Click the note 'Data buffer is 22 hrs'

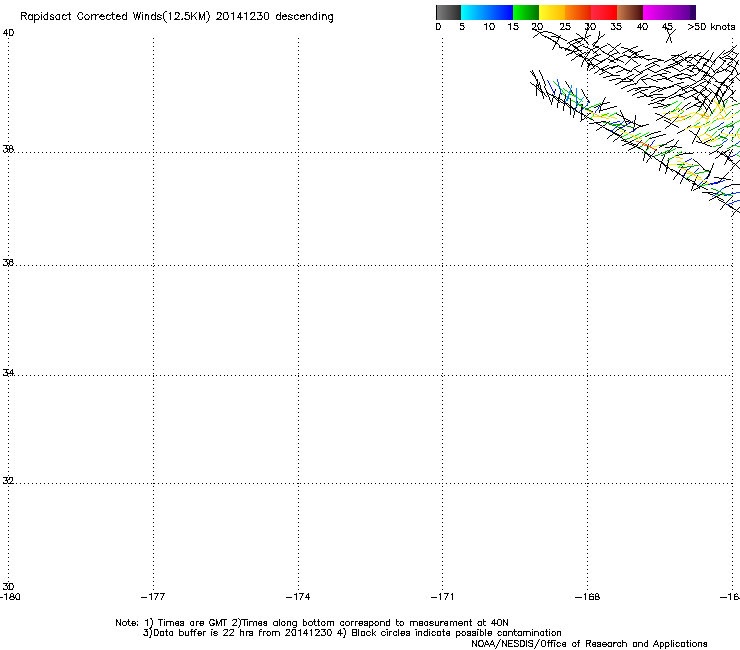[x=204, y=633]
